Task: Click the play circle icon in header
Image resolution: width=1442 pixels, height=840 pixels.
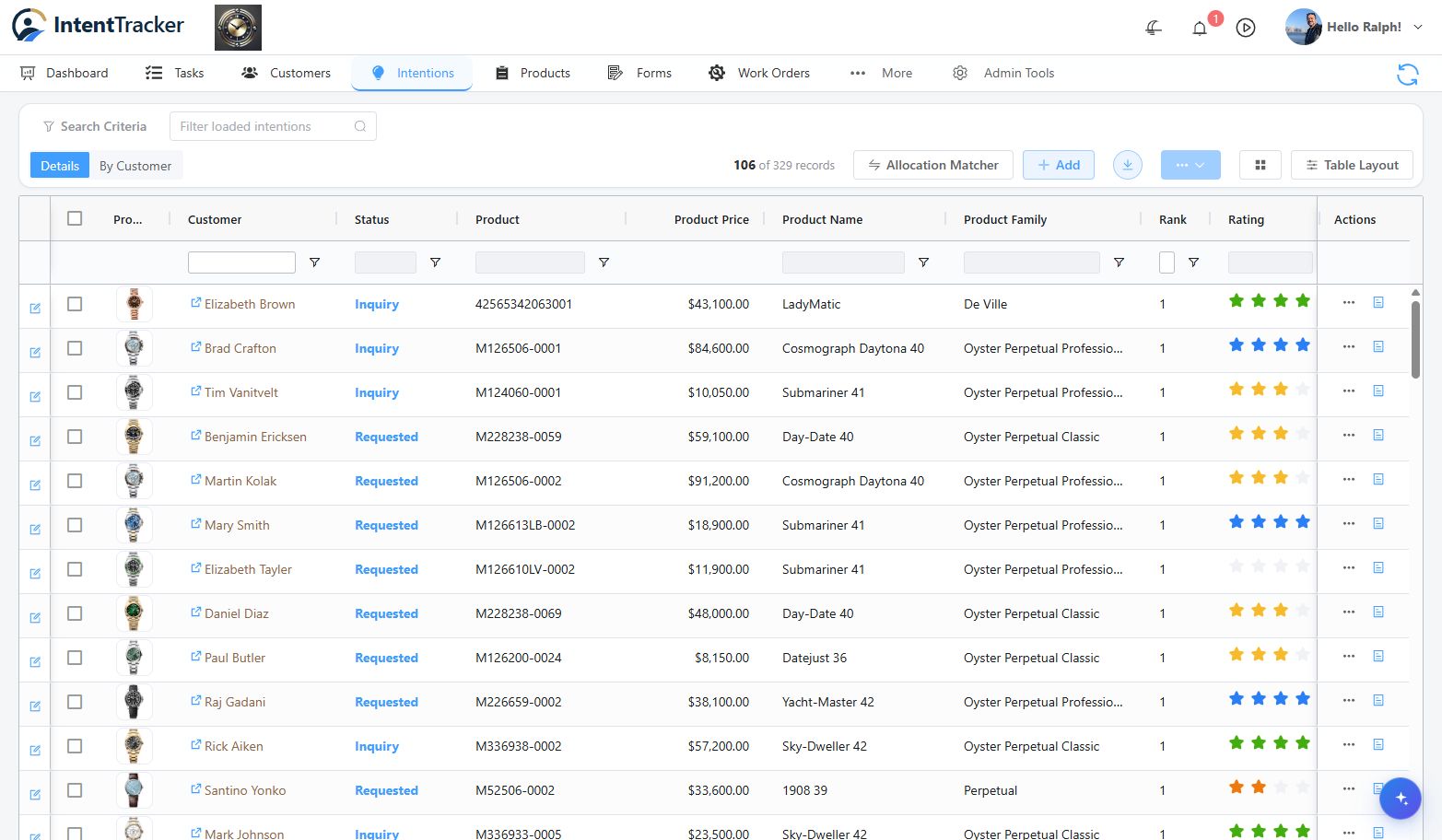Action: tap(1246, 28)
